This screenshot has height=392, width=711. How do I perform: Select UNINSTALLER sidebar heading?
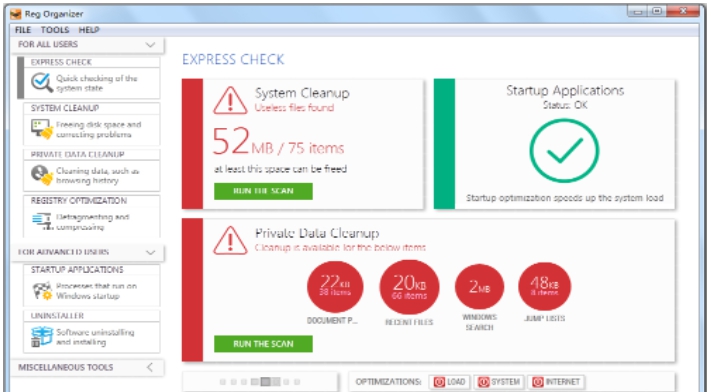coord(57,315)
